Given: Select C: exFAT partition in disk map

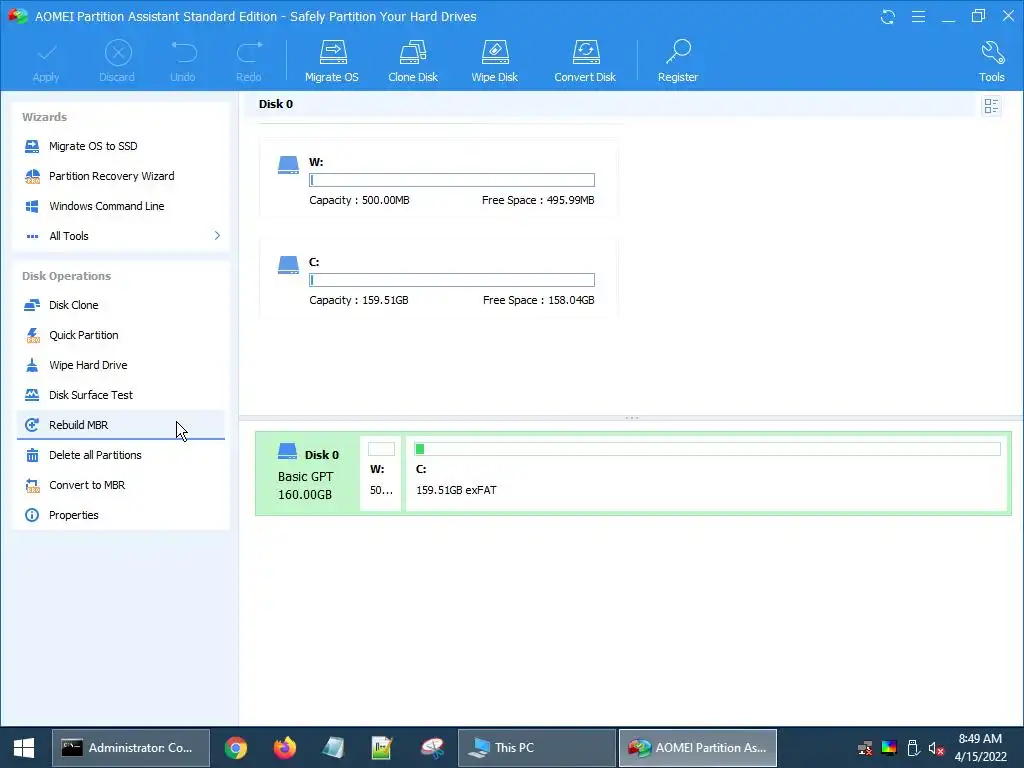Looking at the screenshot, I should [707, 473].
